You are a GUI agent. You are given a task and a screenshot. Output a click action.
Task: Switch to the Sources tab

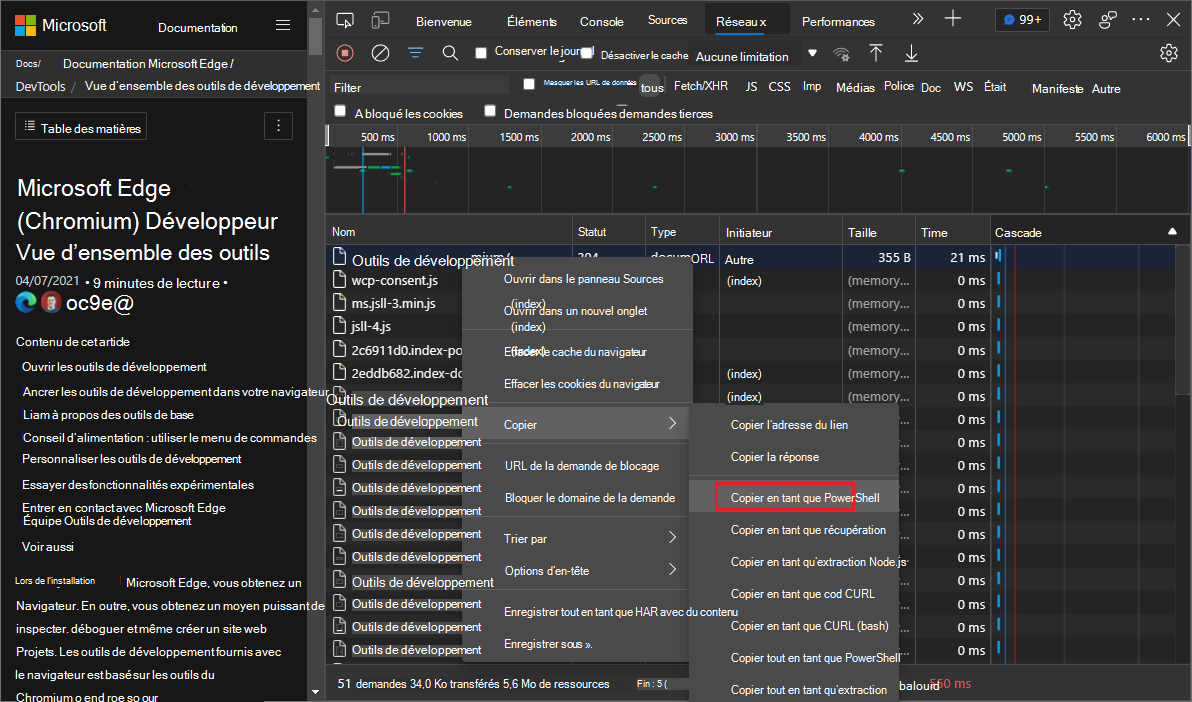click(x=667, y=20)
